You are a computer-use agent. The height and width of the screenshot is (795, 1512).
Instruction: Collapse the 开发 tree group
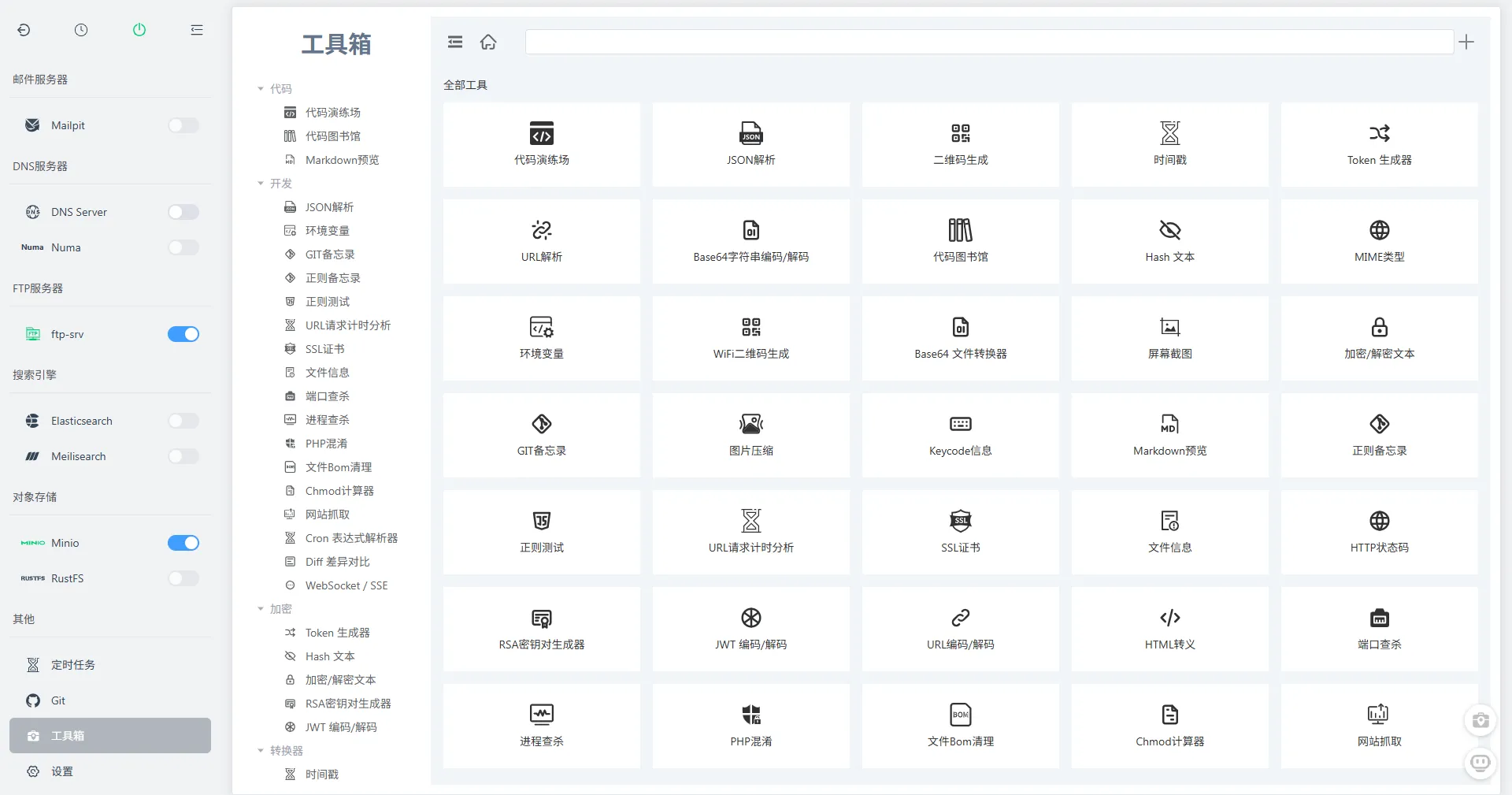[261, 184]
